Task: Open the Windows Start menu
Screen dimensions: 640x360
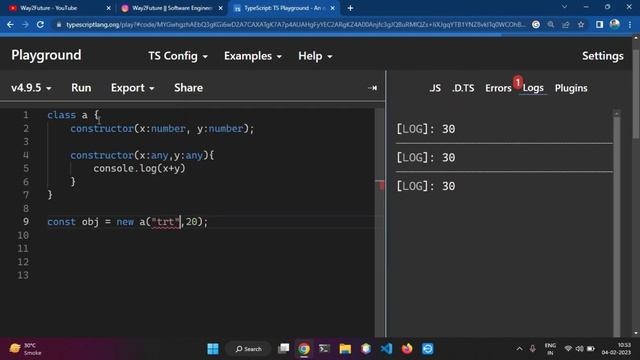Action: (213, 349)
